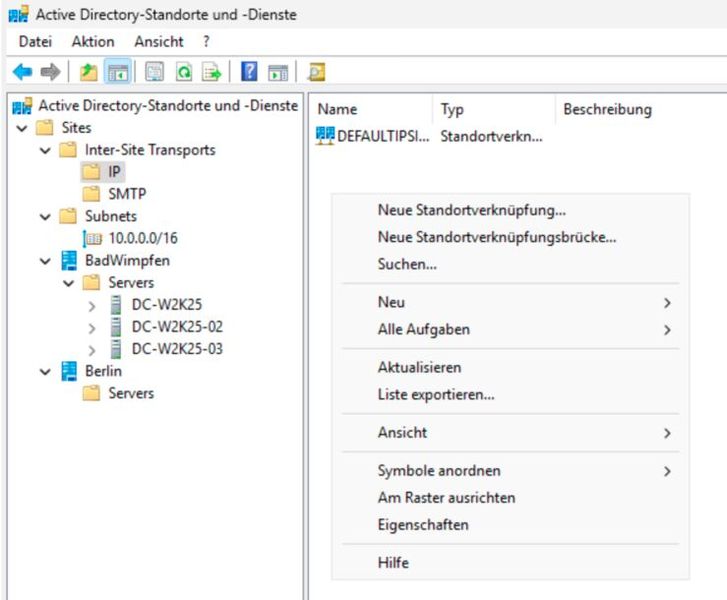727x600 pixels.
Task: Click the DEFAULTIPSI site link icon
Action: 325,136
